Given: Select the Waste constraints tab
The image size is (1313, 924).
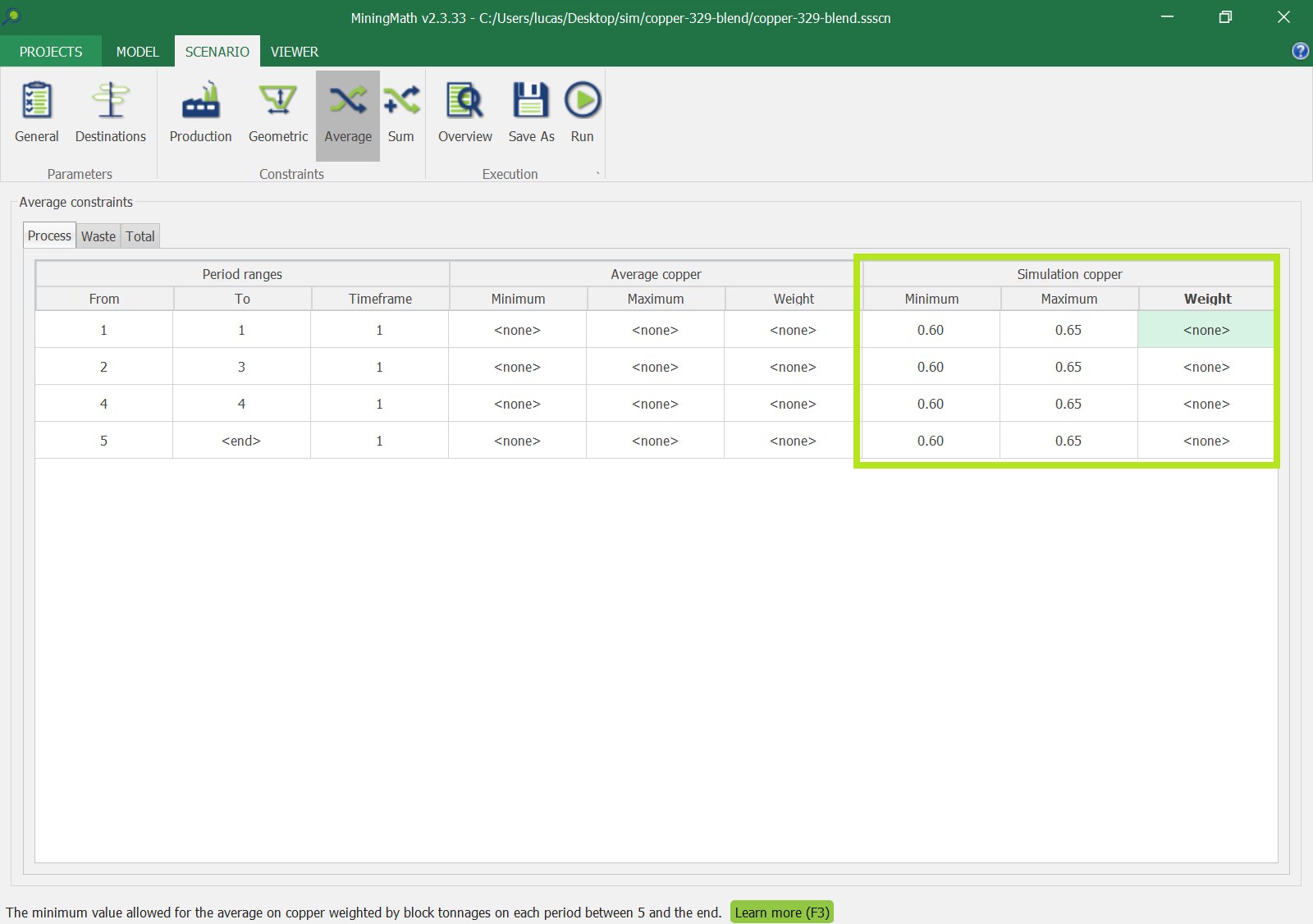Looking at the screenshot, I should (98, 236).
